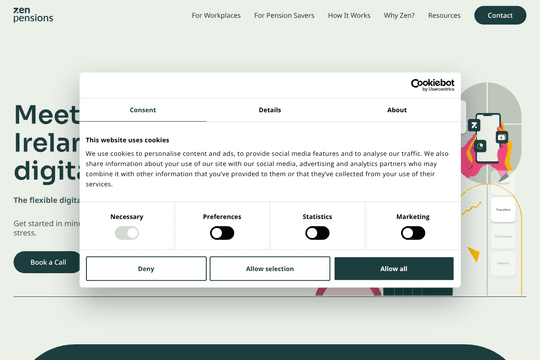Switch to the Details tab

pyautogui.click(x=270, y=110)
